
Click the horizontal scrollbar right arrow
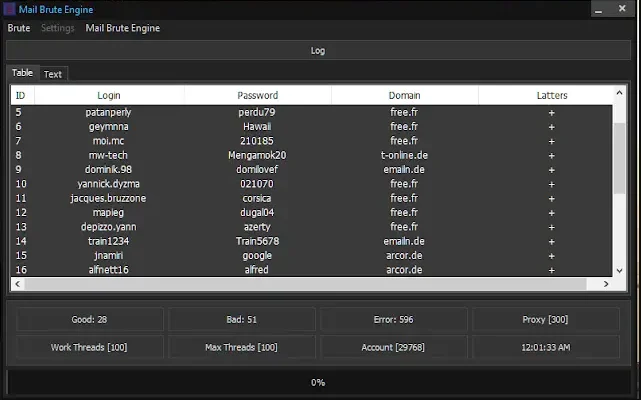[x=606, y=284]
